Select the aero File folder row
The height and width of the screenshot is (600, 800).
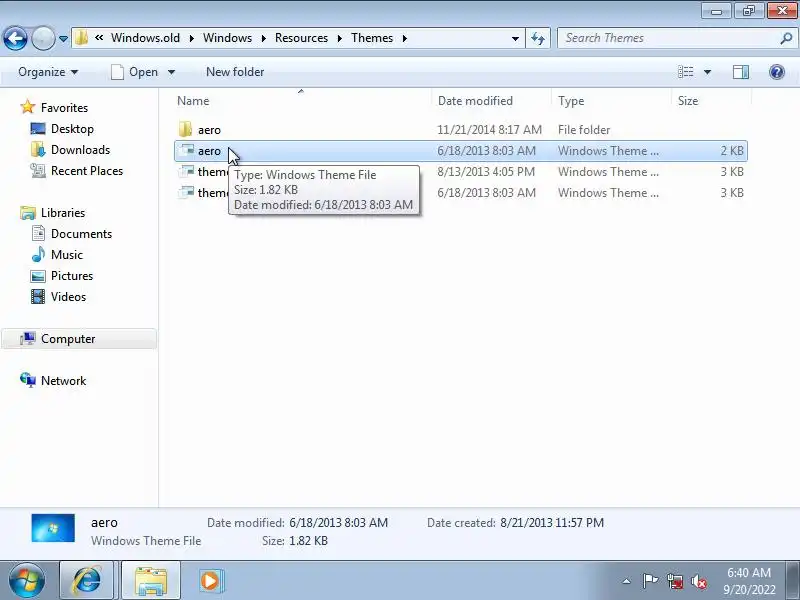click(x=461, y=130)
